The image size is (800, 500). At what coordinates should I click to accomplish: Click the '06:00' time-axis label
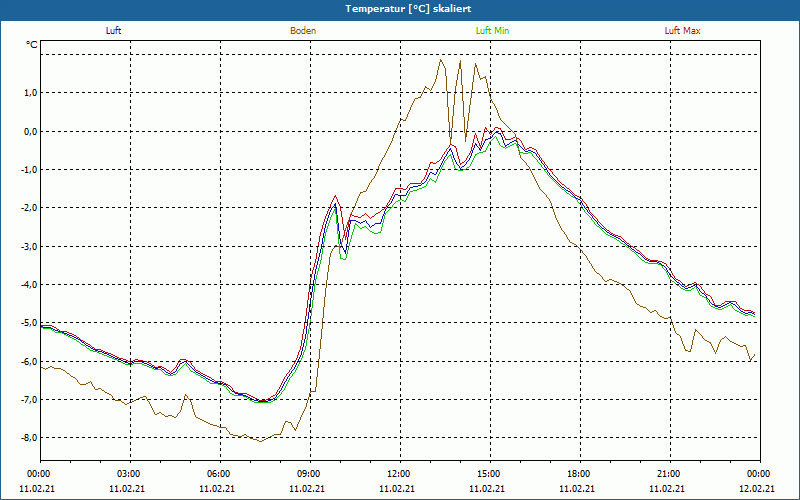pyautogui.click(x=220, y=474)
